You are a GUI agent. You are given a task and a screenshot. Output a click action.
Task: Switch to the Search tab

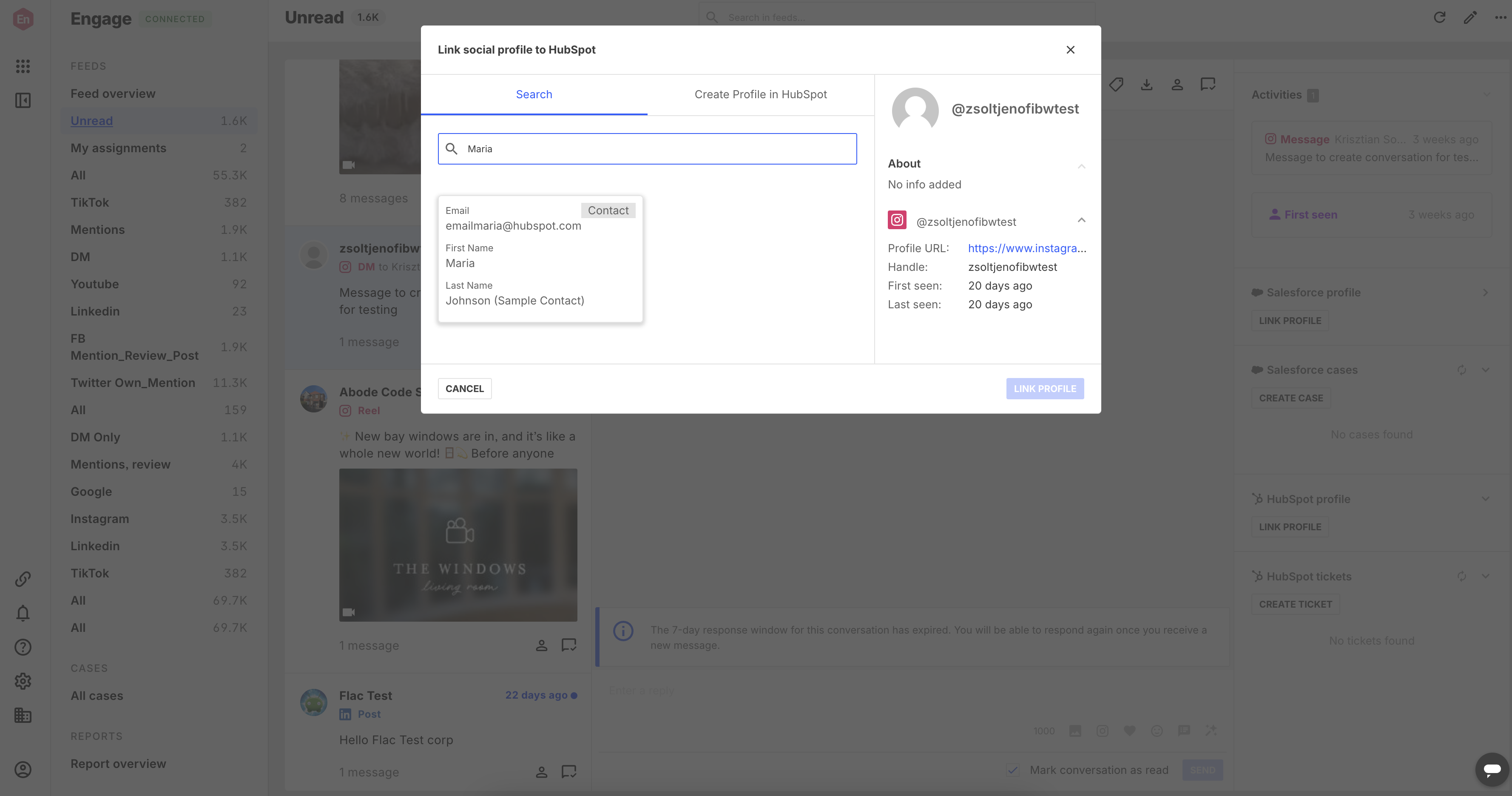pyautogui.click(x=534, y=94)
